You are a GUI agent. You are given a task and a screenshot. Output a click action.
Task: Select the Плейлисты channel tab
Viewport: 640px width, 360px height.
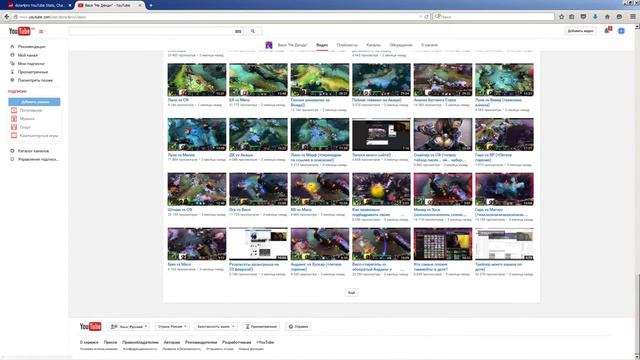point(347,45)
